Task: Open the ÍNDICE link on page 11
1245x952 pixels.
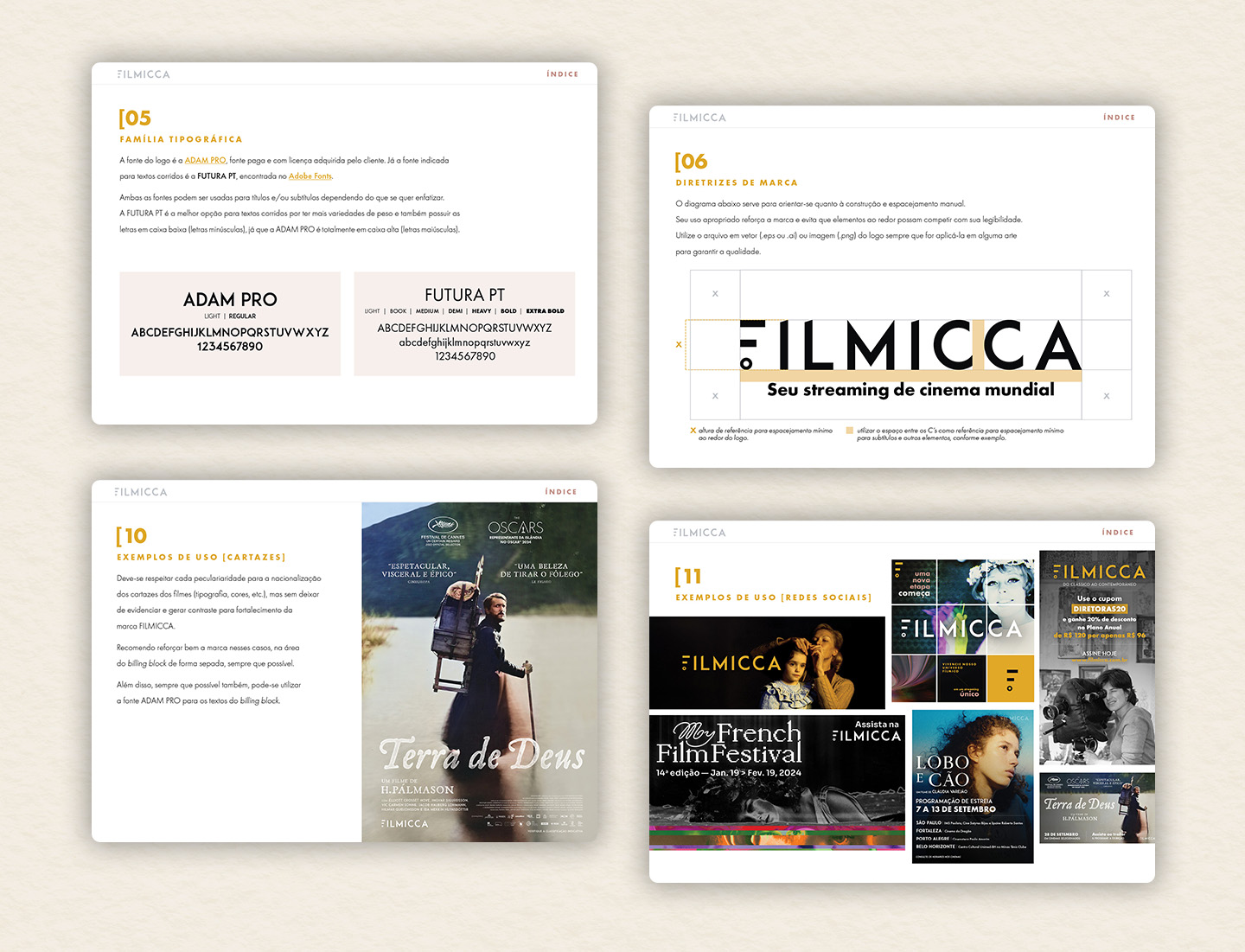Action: coord(1118,533)
